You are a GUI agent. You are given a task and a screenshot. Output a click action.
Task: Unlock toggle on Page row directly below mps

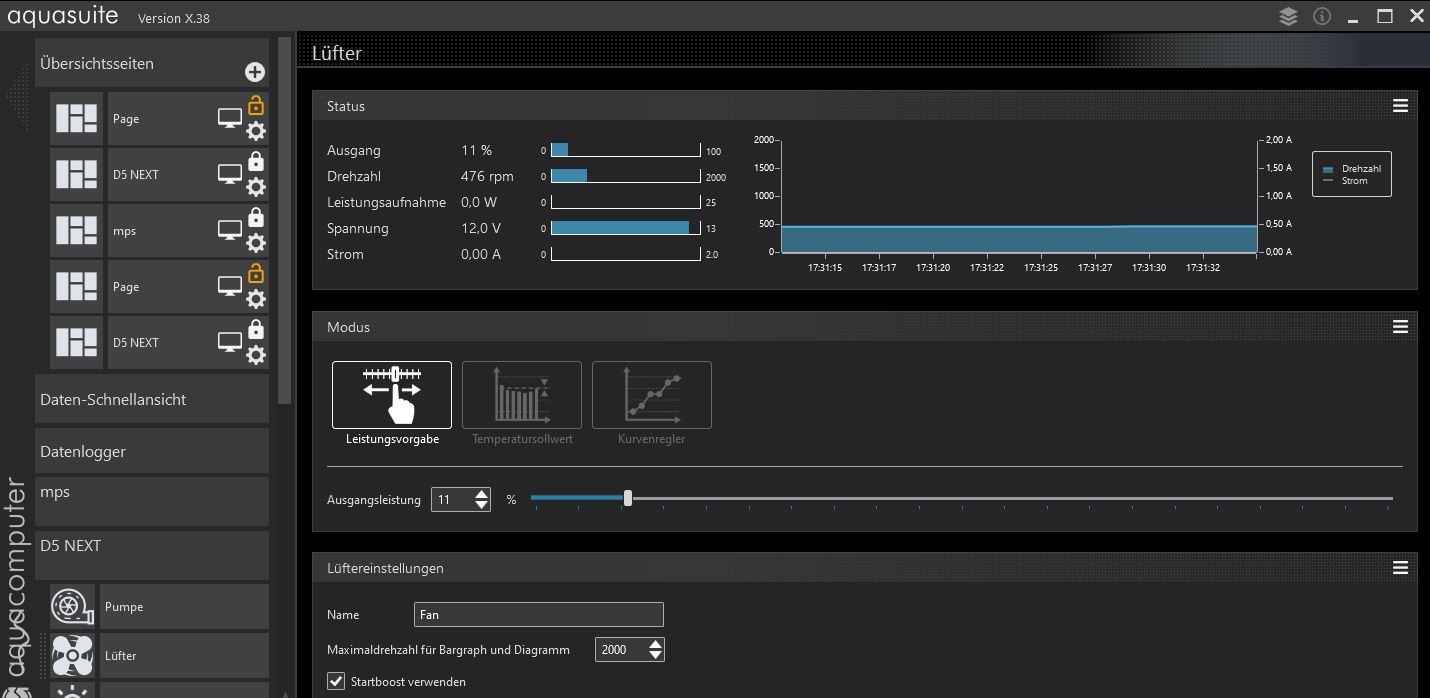point(256,273)
